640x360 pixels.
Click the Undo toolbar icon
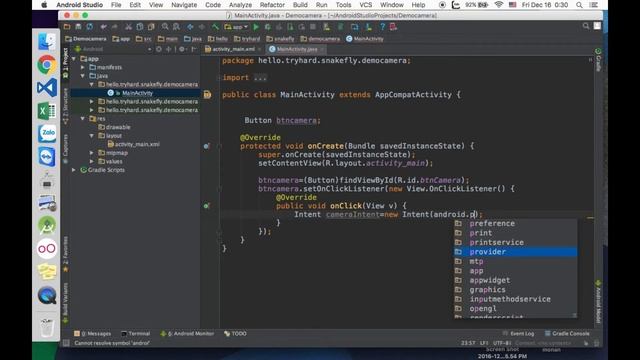click(104, 27)
